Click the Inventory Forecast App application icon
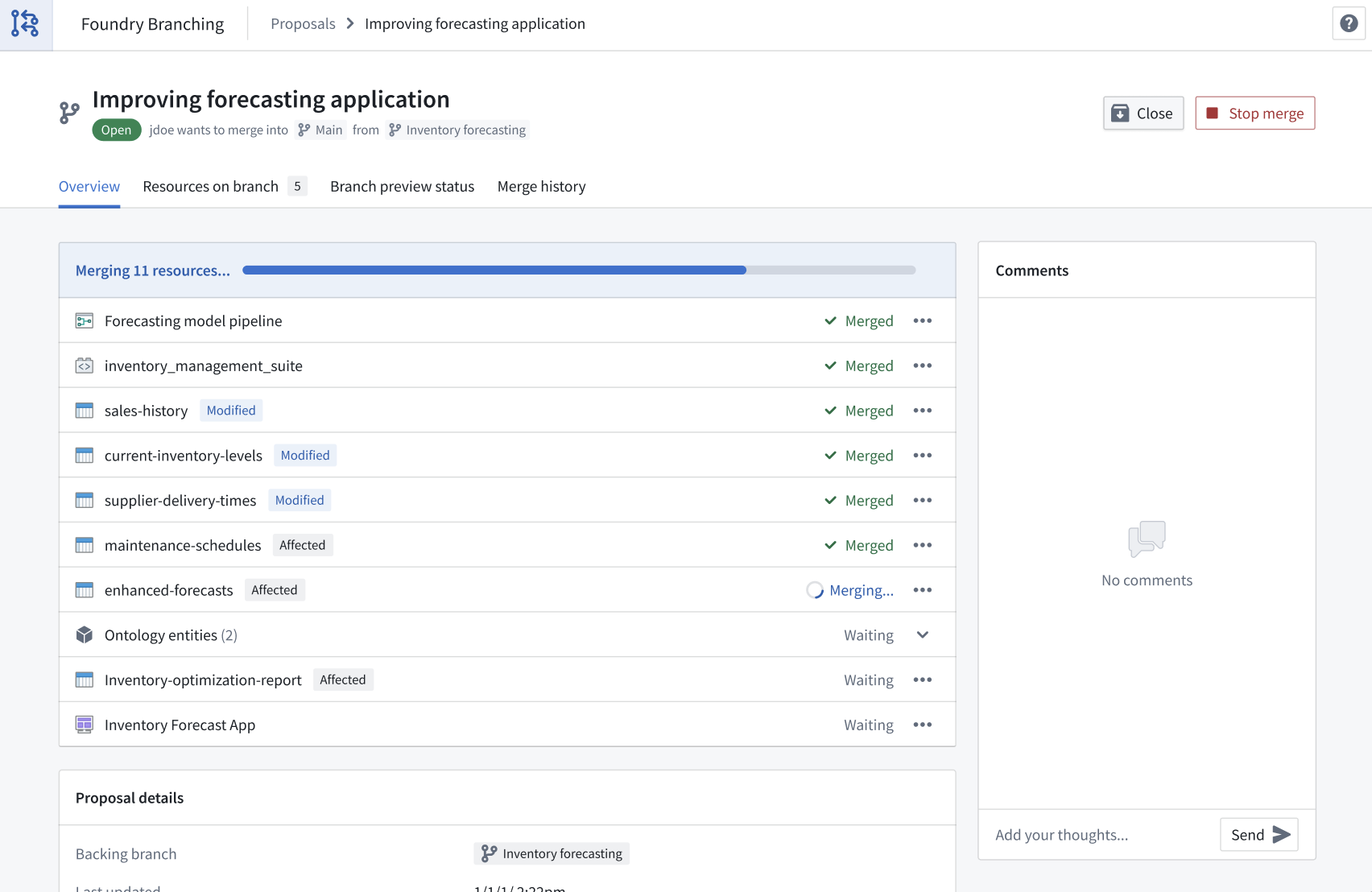The width and height of the screenshot is (1372, 892). (x=84, y=724)
